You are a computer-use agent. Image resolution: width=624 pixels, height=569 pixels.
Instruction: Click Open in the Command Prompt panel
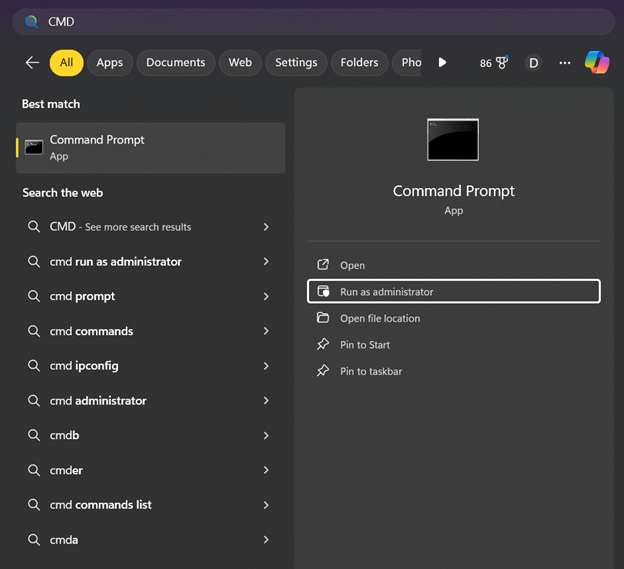tap(454, 265)
